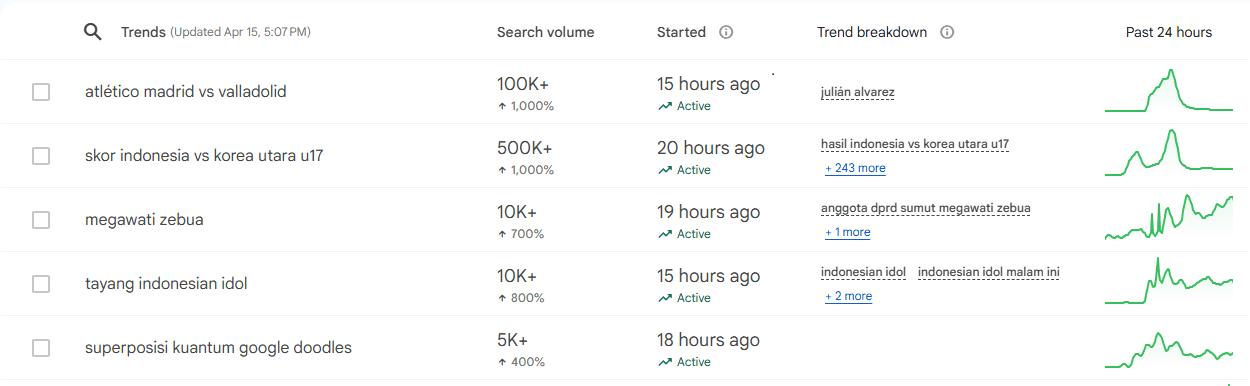Open the Started column info icon
The width and height of the screenshot is (1250, 386).
[726, 32]
